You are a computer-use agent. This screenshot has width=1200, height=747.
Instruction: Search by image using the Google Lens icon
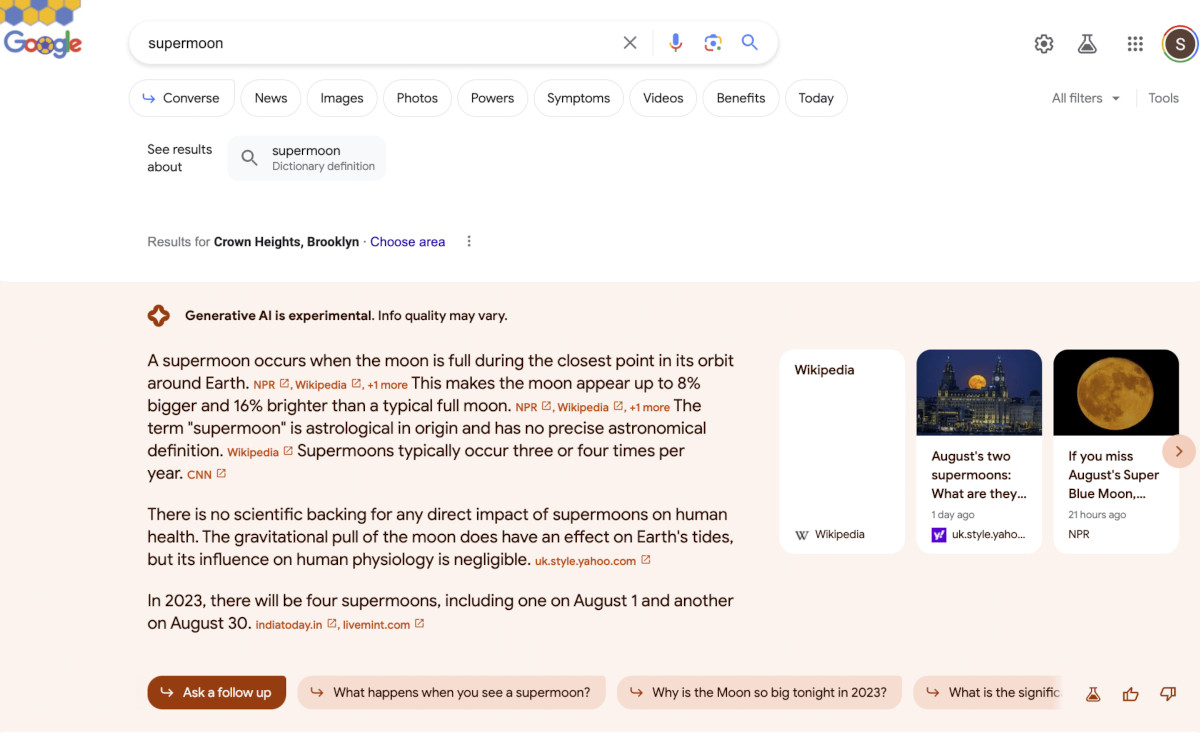click(713, 43)
